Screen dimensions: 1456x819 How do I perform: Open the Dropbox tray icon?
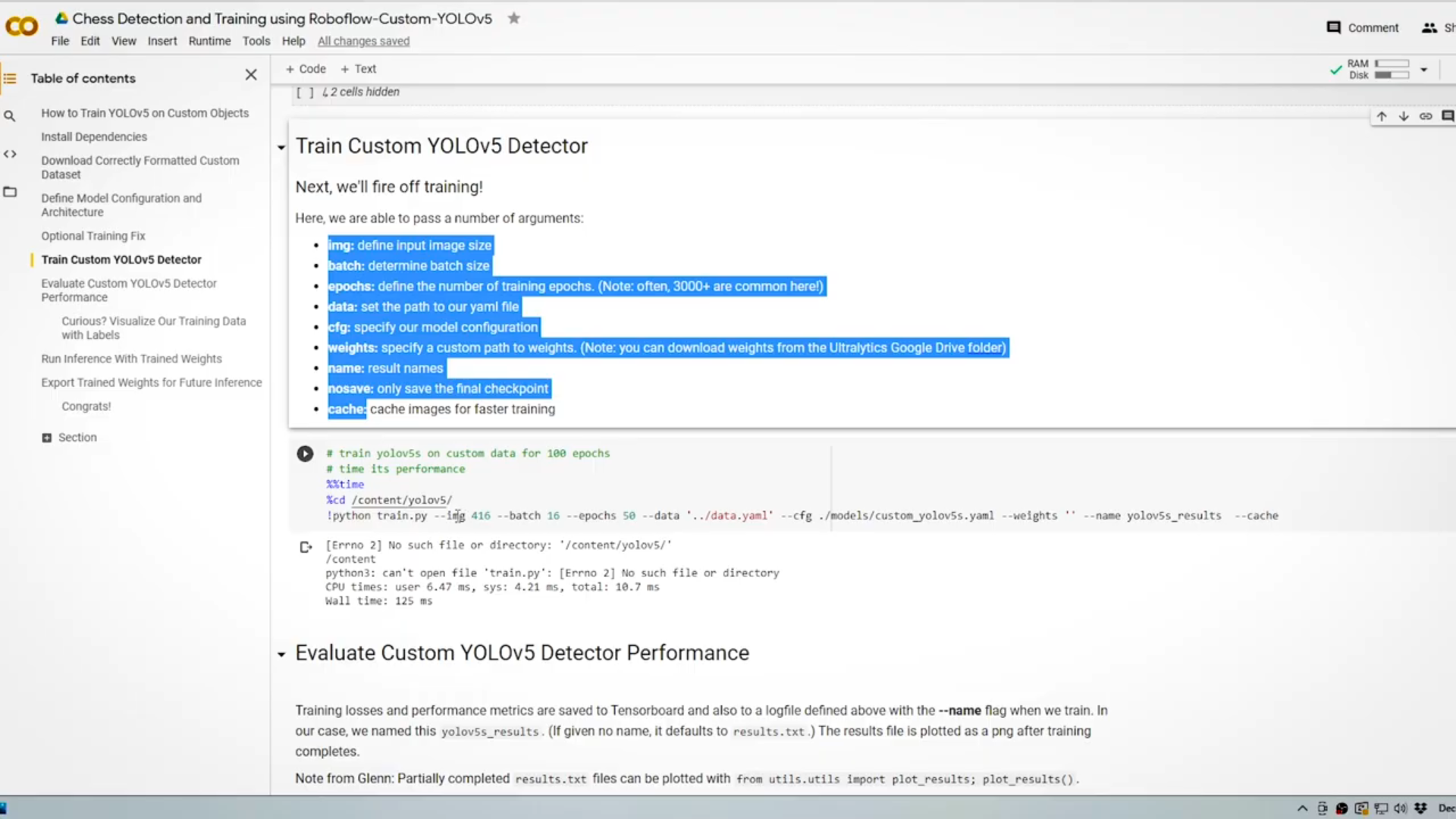[x=1420, y=808]
